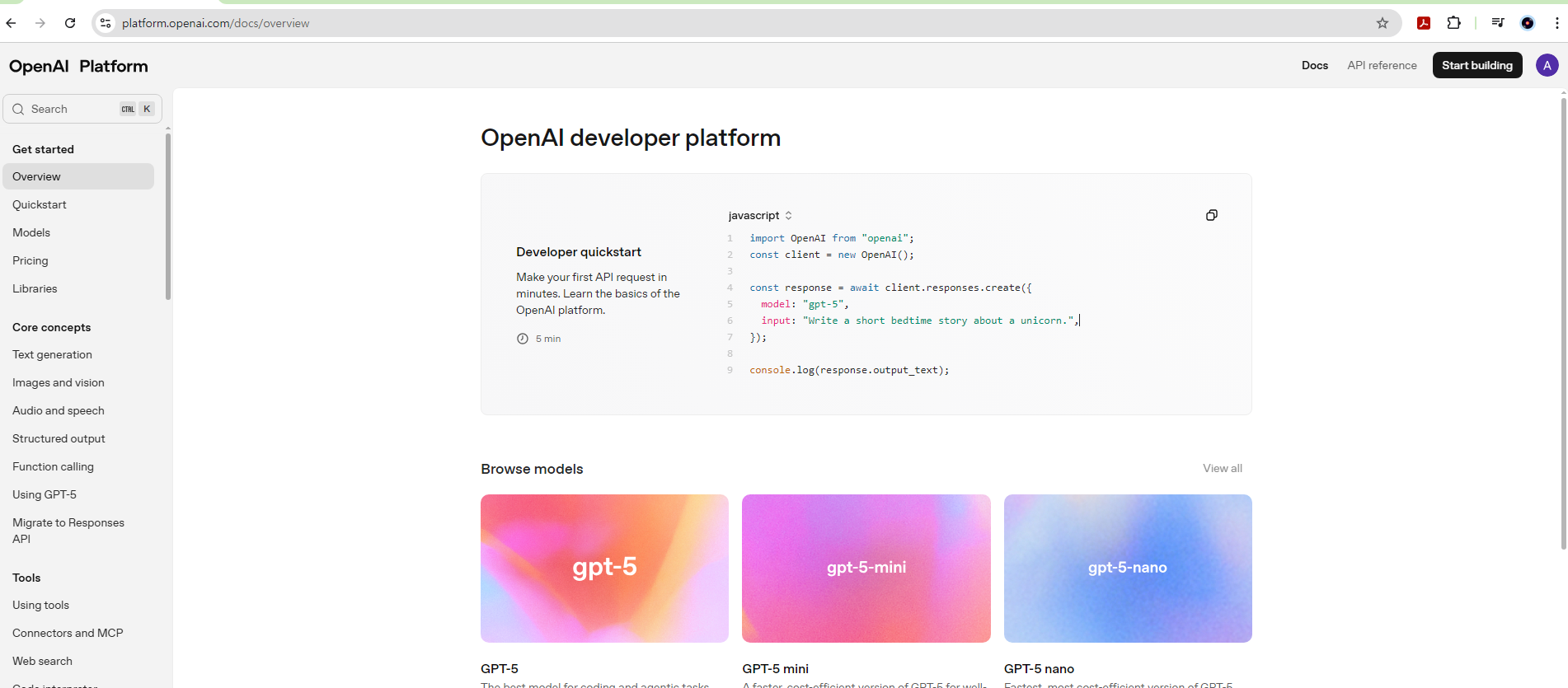Click the Start building button
Screen dimensions: 1568x688
coord(1477,65)
